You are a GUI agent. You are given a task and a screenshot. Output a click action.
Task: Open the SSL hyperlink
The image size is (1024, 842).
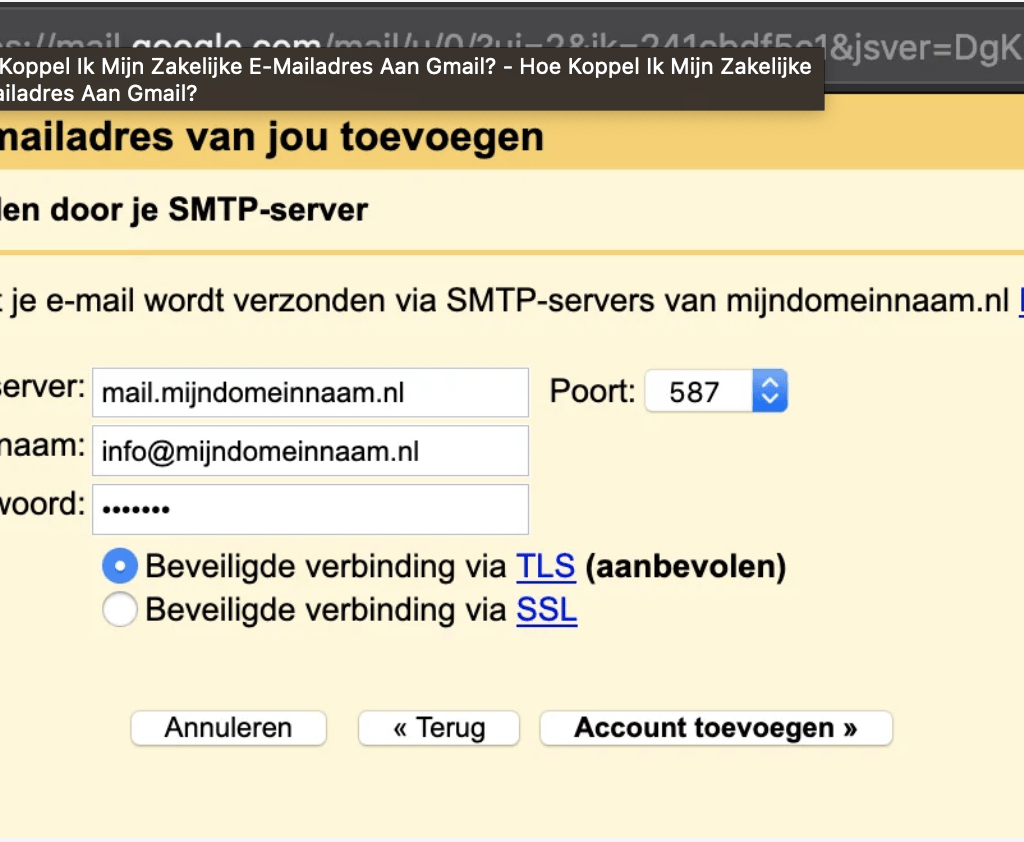(546, 609)
